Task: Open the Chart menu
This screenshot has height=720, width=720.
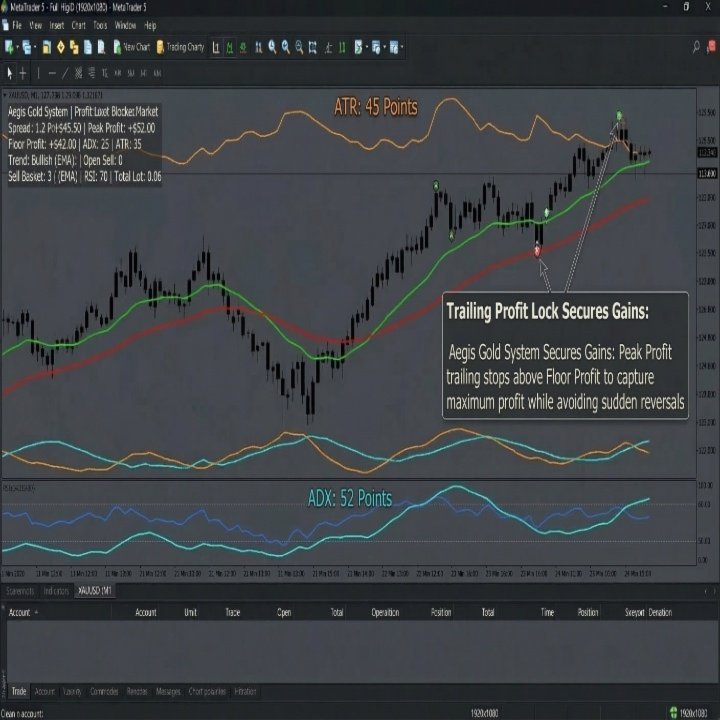Action: (x=79, y=25)
